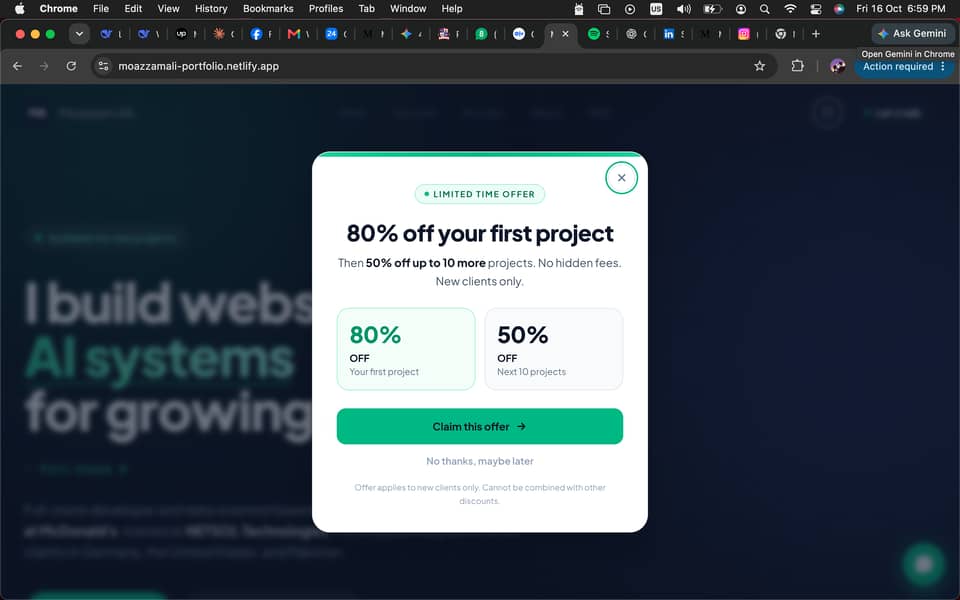Open the Bookmarks menu
Screen dimensions: 960x600
click(268, 9)
